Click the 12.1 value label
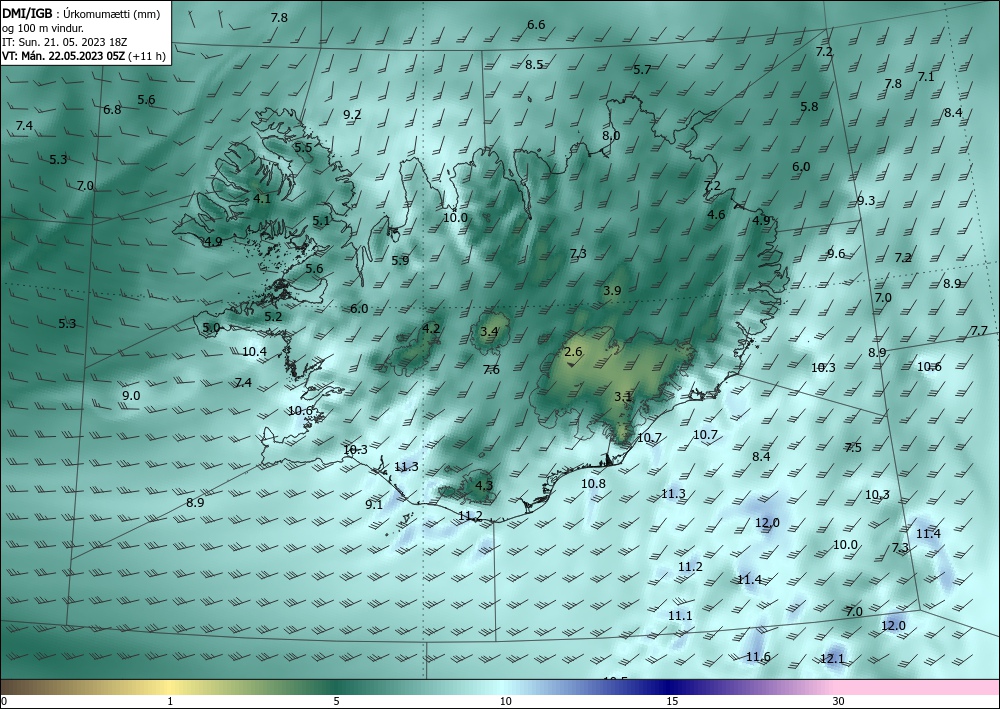 click(832, 659)
